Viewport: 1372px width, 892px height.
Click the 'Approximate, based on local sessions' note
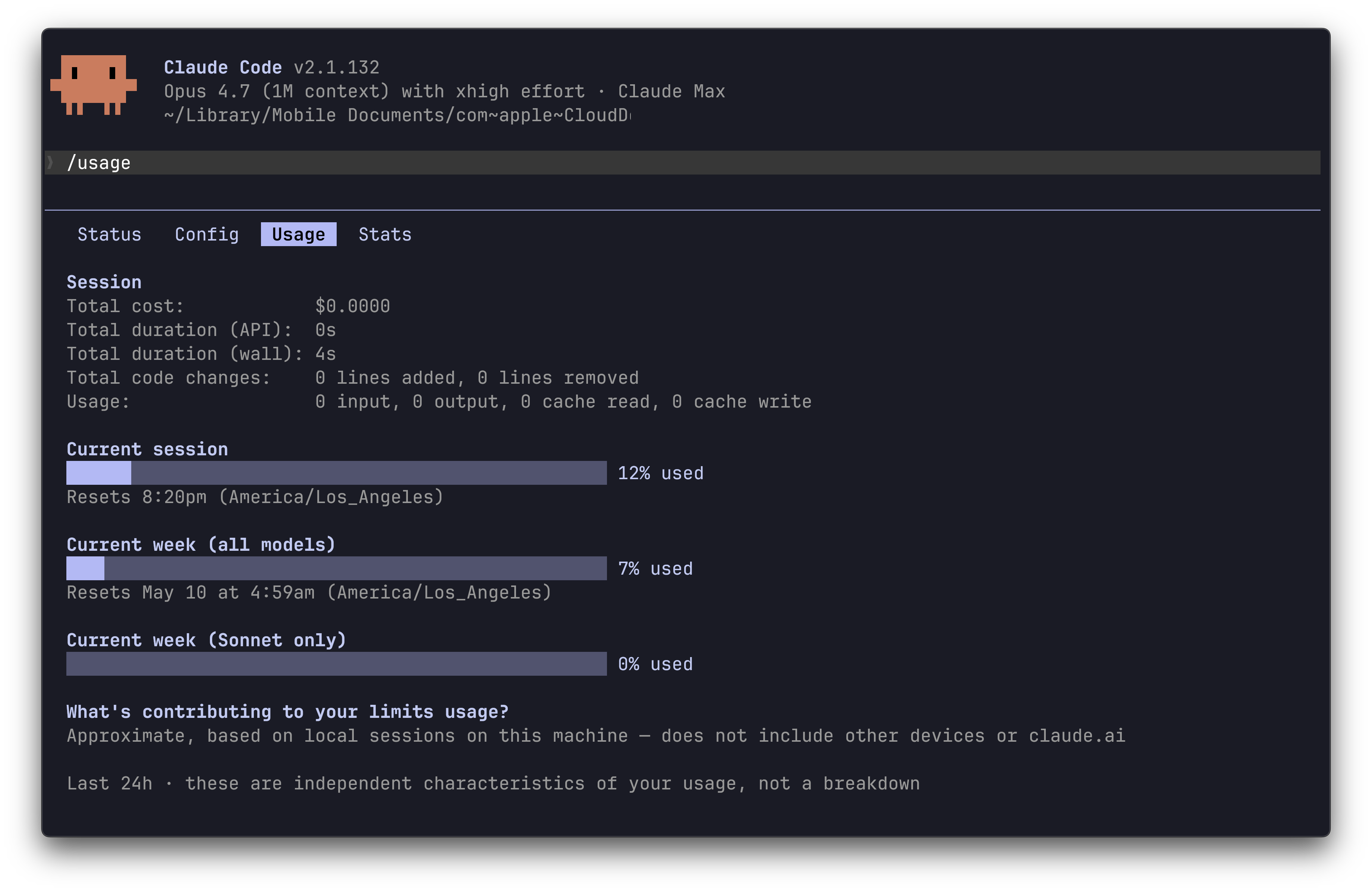click(596, 736)
